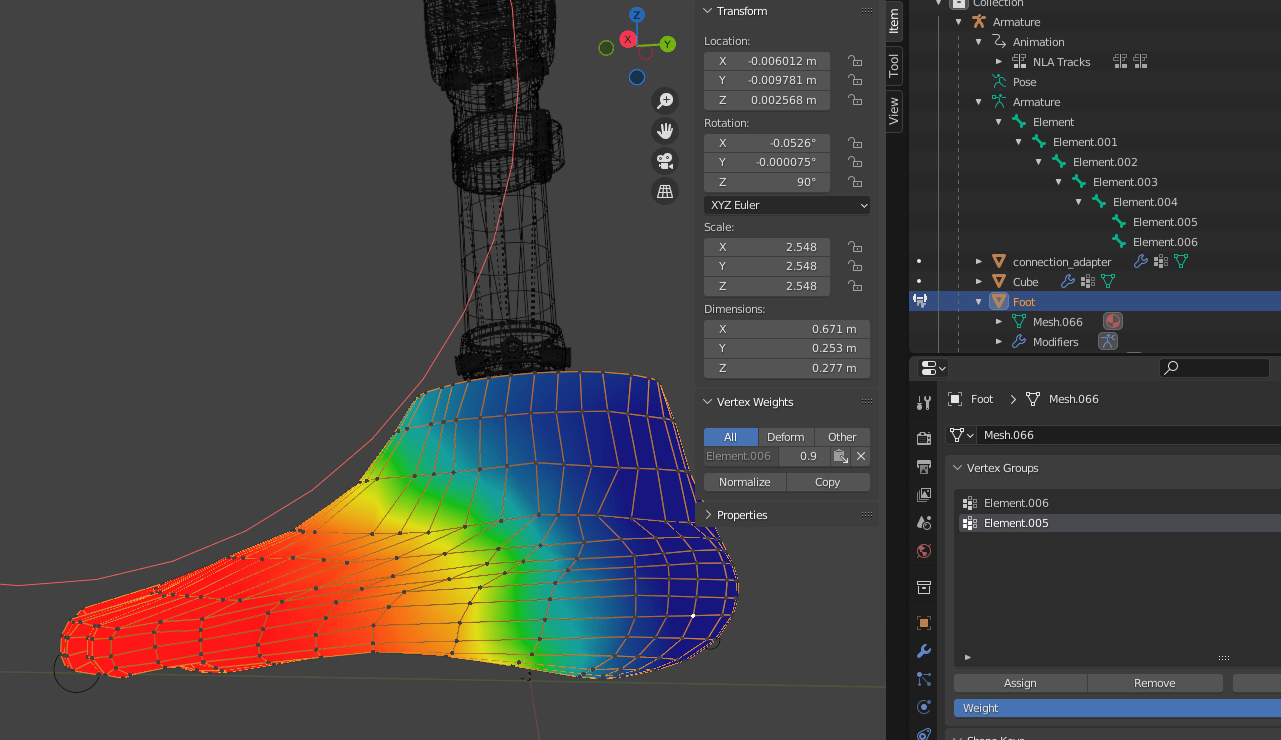1281x740 pixels.
Task: Toggle camera view with the camera gizmo icon
Action: tap(664, 160)
